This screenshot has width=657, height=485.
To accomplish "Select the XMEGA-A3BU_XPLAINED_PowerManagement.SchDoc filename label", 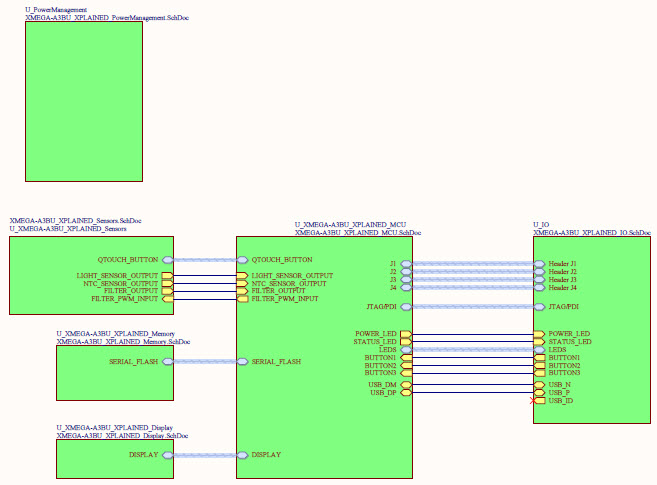I will tap(107, 18).
